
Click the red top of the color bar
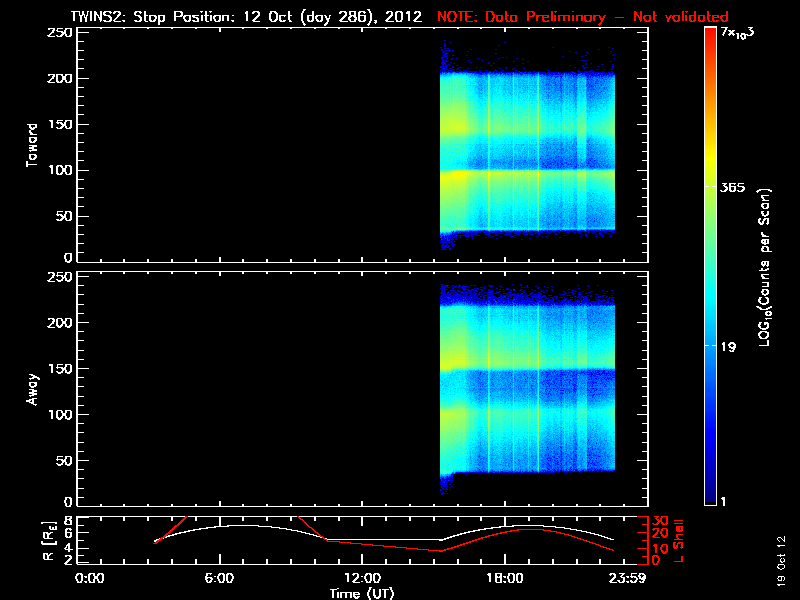[710, 36]
